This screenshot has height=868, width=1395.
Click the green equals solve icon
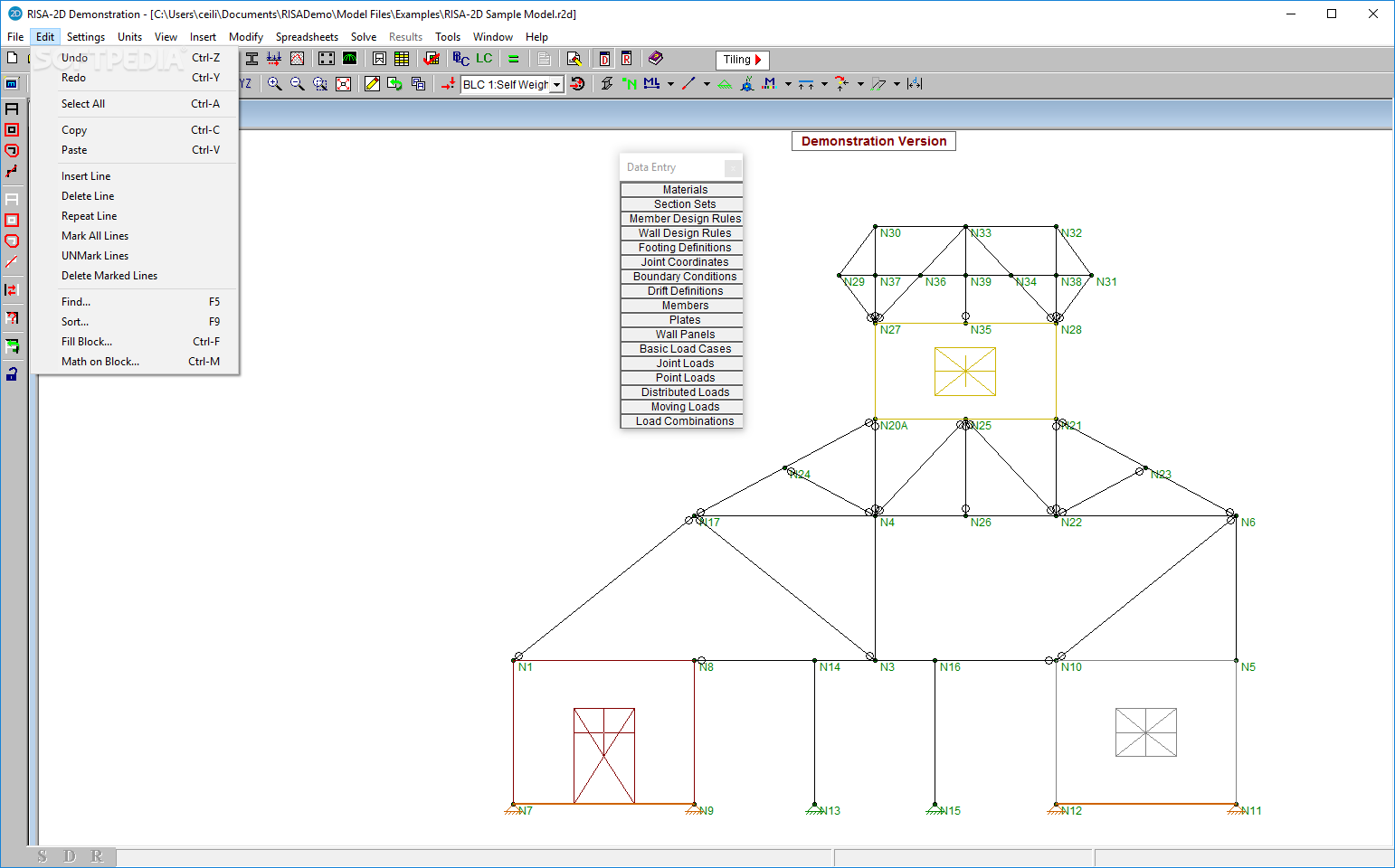click(x=513, y=59)
